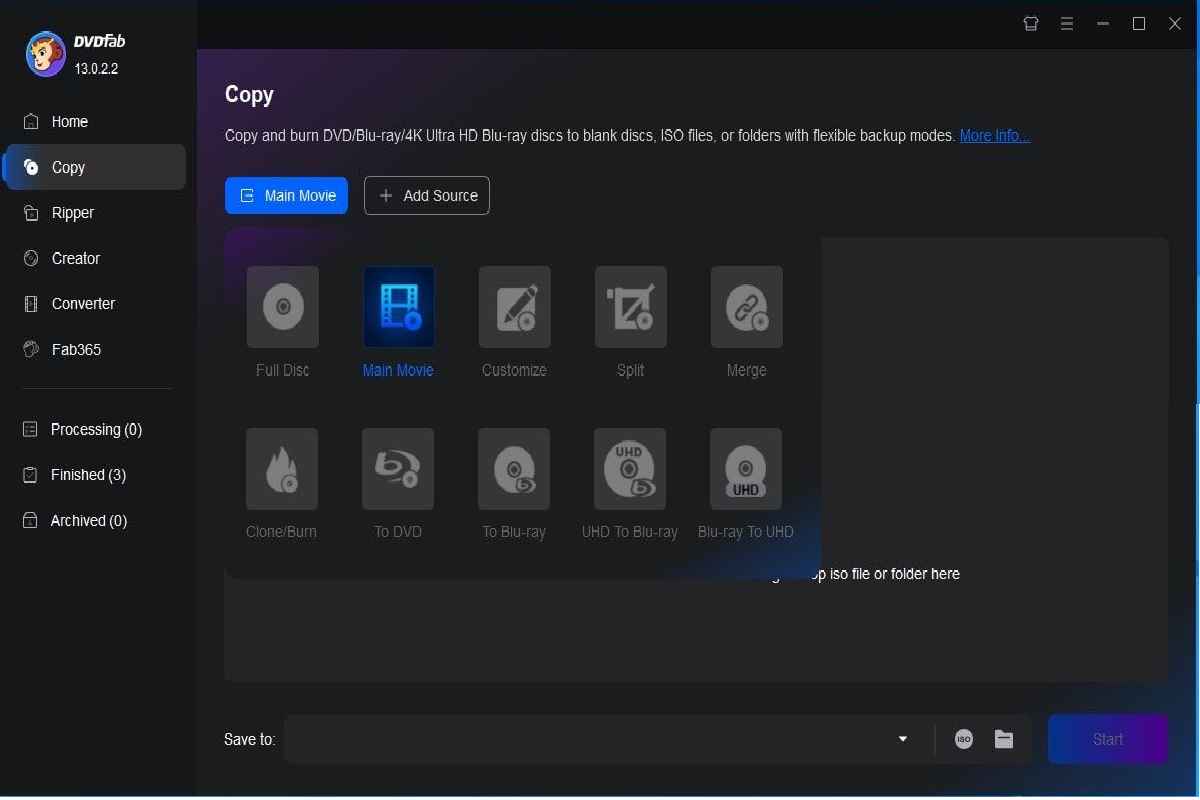The height and width of the screenshot is (800, 1200).
Task: Click the Copy page heading
Action: click(x=249, y=95)
